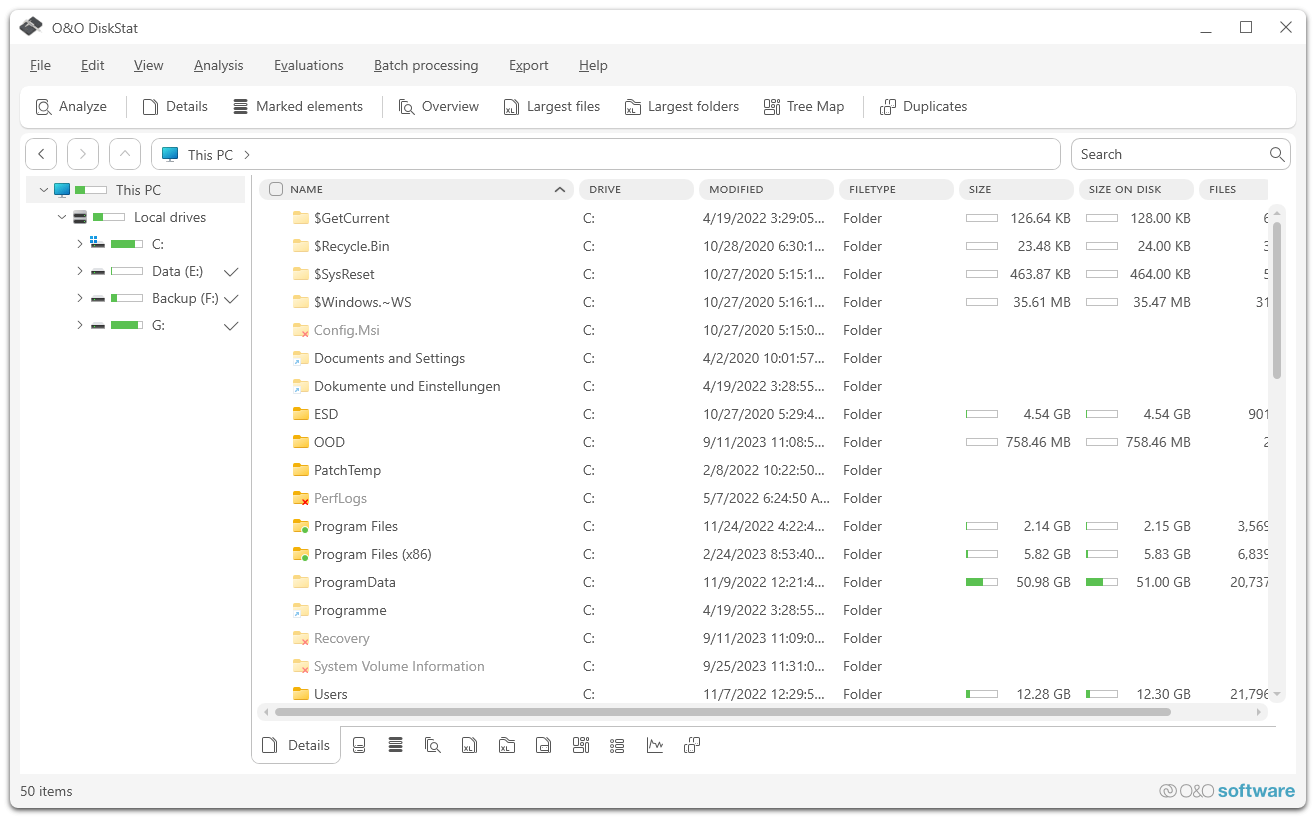
Task: Sort by the FILES column header
Action: coord(1233,189)
